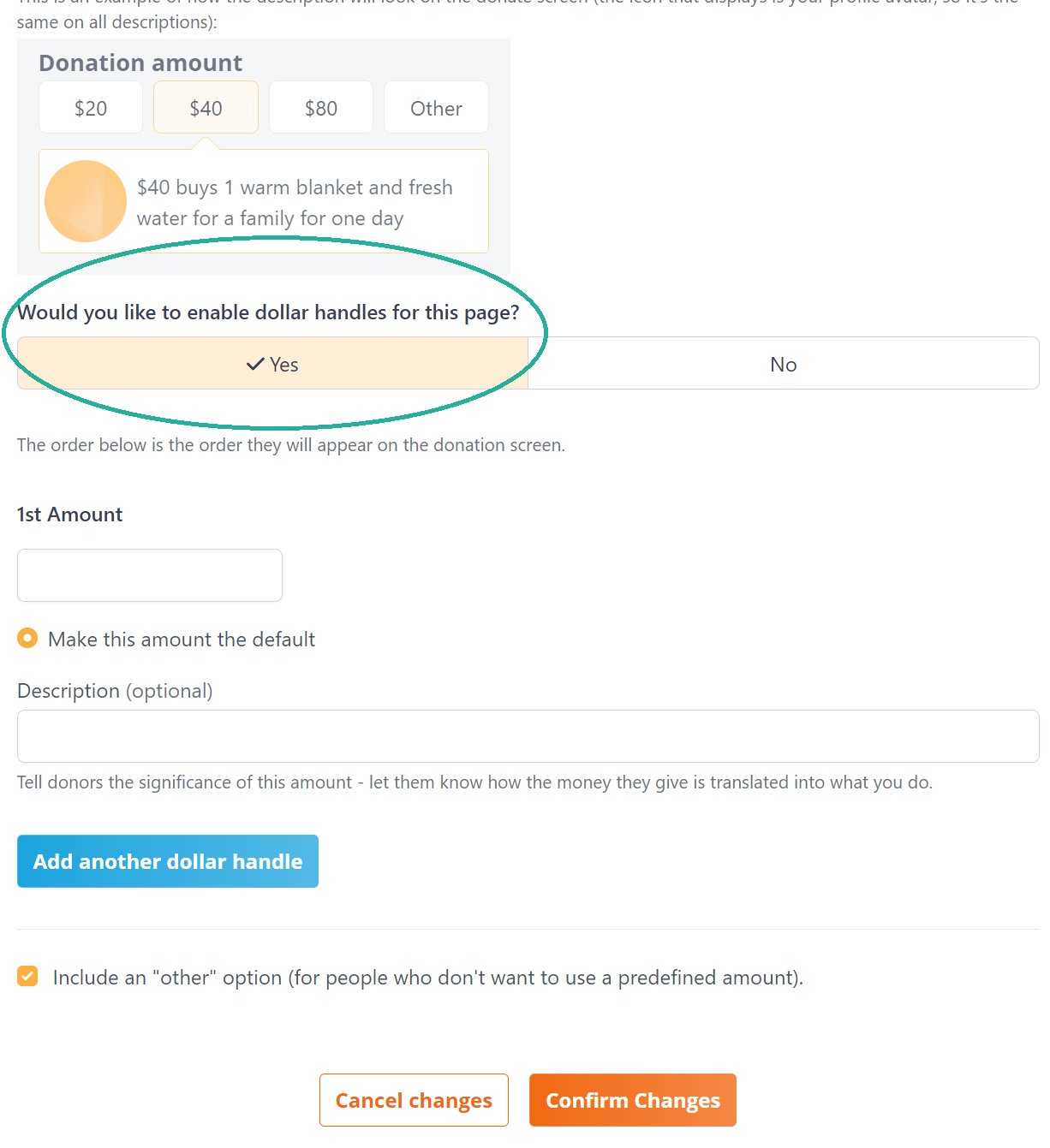This screenshot has width=1050, height=1148.
Task: Click into the Description (optional) text box
Action: pos(528,736)
